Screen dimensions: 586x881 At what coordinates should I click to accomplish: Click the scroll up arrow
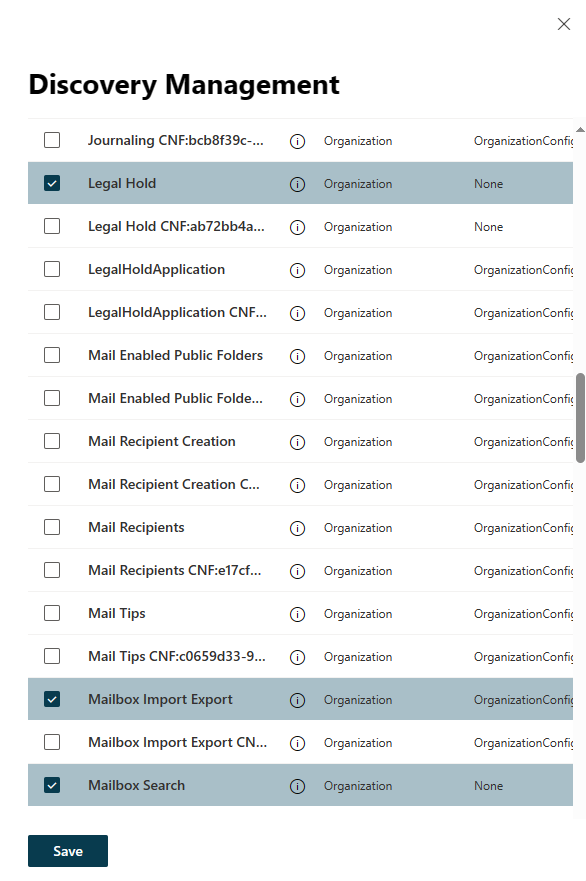tap(580, 130)
